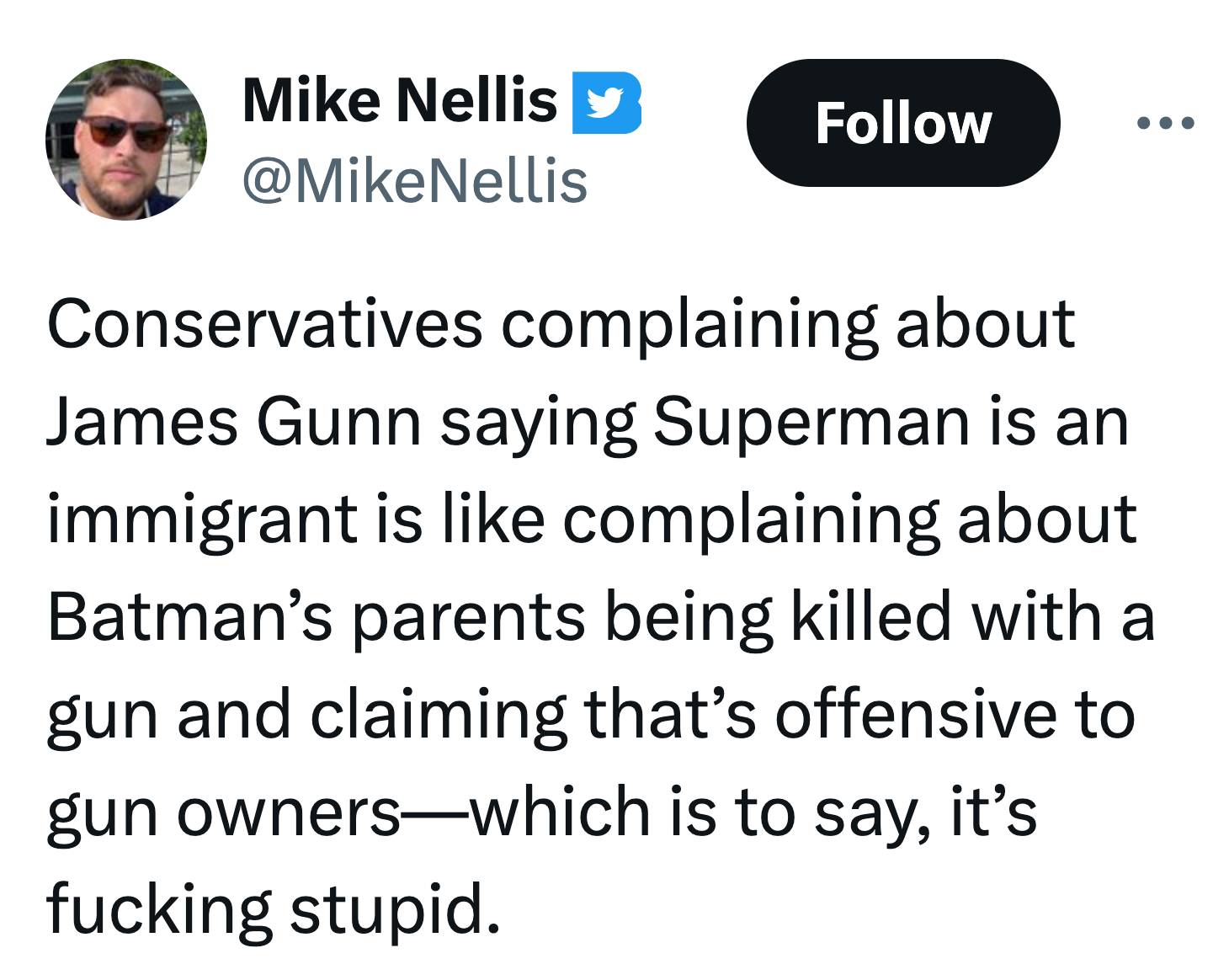1229x980 pixels.
Task: Click the word "killed" in the tweet
Action: tap(871, 617)
